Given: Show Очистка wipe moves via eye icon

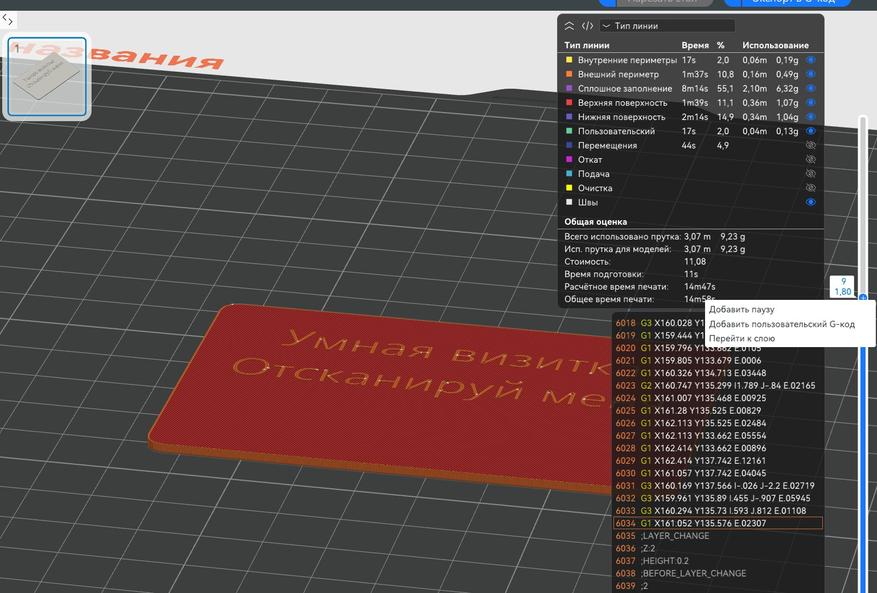Looking at the screenshot, I should [x=811, y=188].
